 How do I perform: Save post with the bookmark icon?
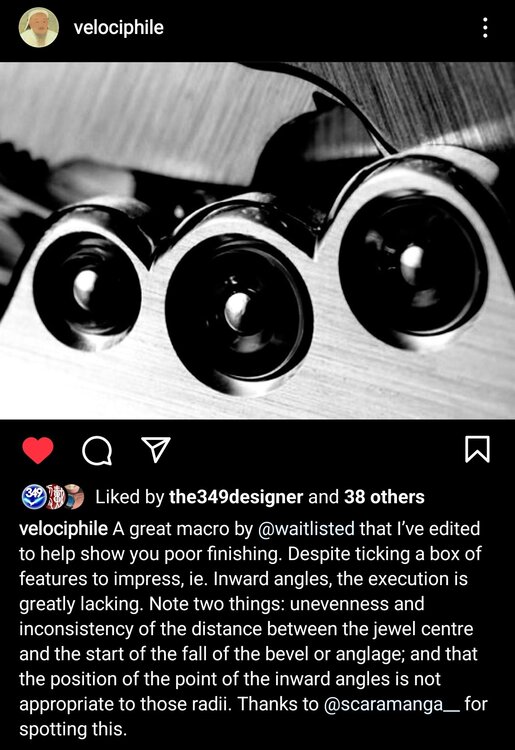477,450
